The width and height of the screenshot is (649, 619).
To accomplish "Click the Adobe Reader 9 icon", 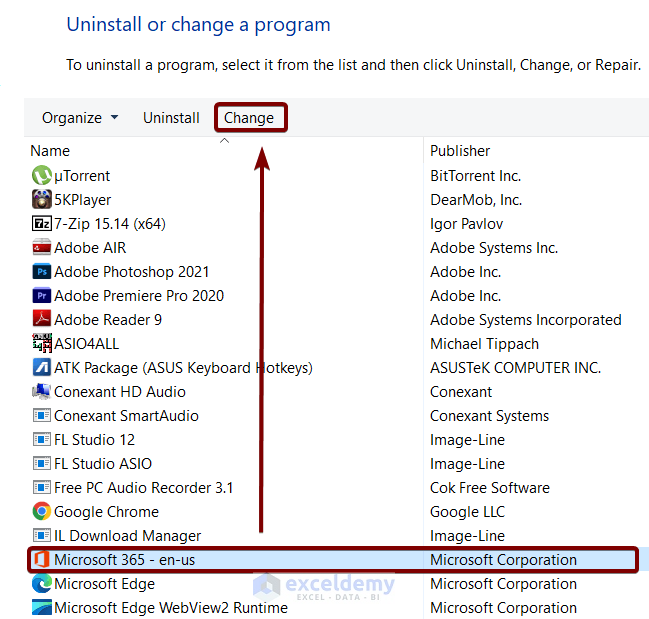I will (42, 319).
